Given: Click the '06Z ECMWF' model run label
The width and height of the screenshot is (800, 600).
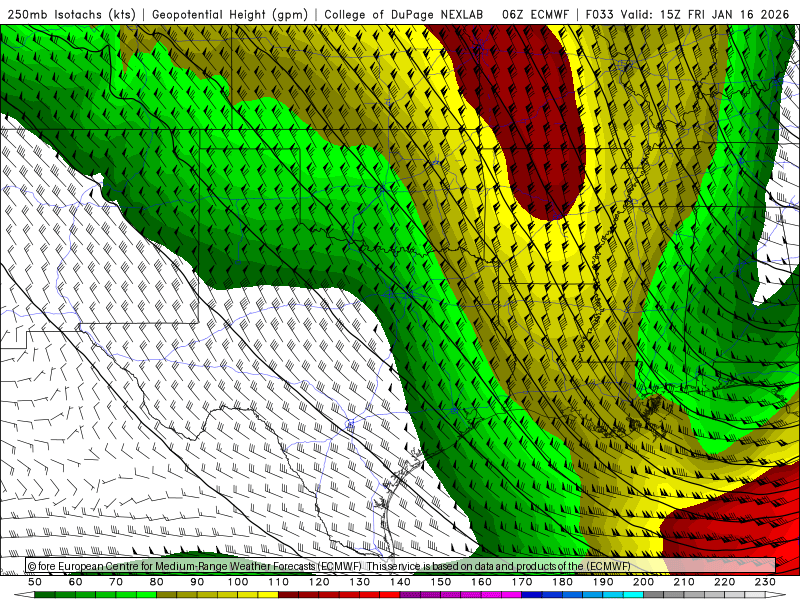Looking at the screenshot, I should tap(535, 14).
